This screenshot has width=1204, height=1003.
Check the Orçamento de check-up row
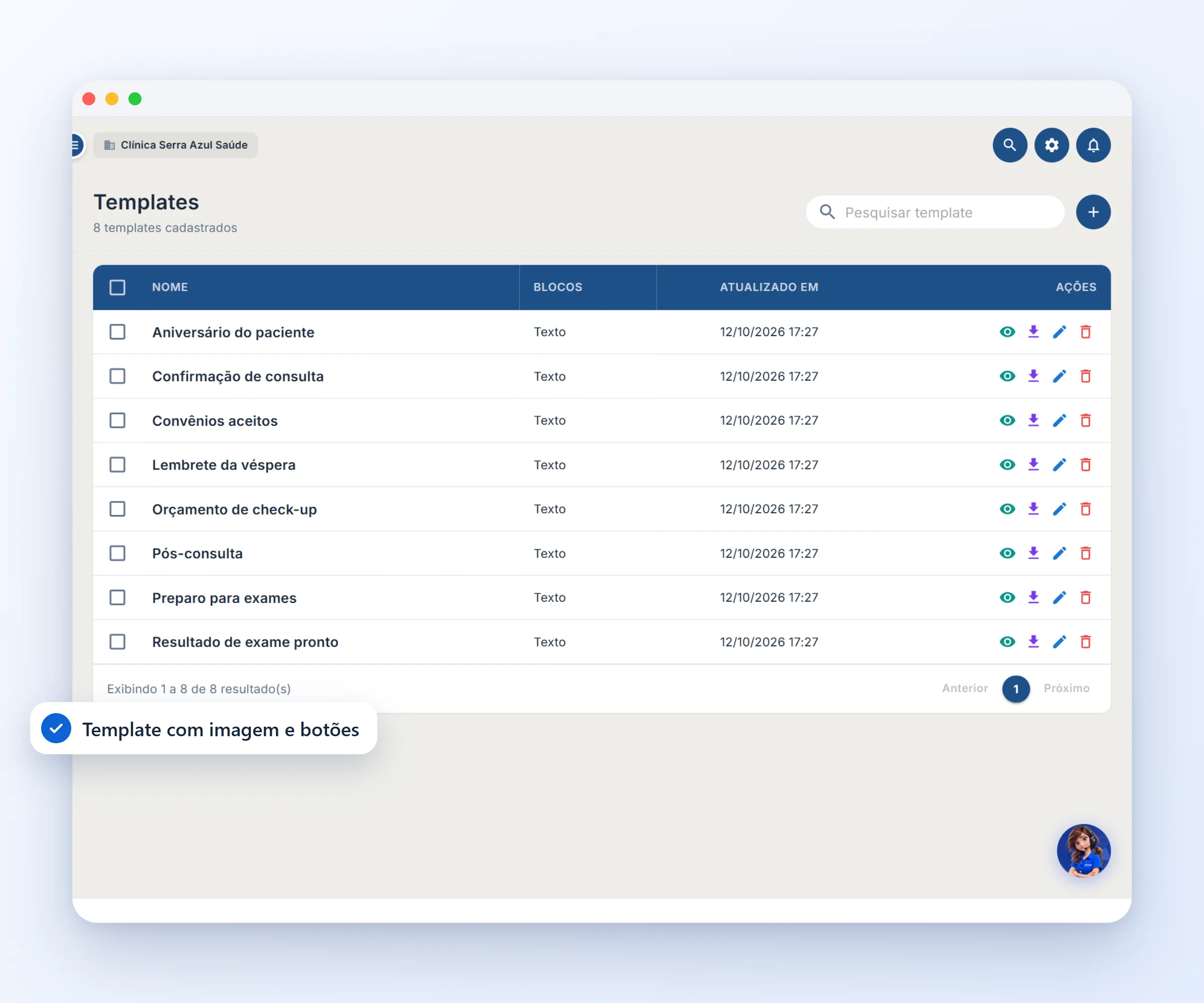click(x=117, y=509)
